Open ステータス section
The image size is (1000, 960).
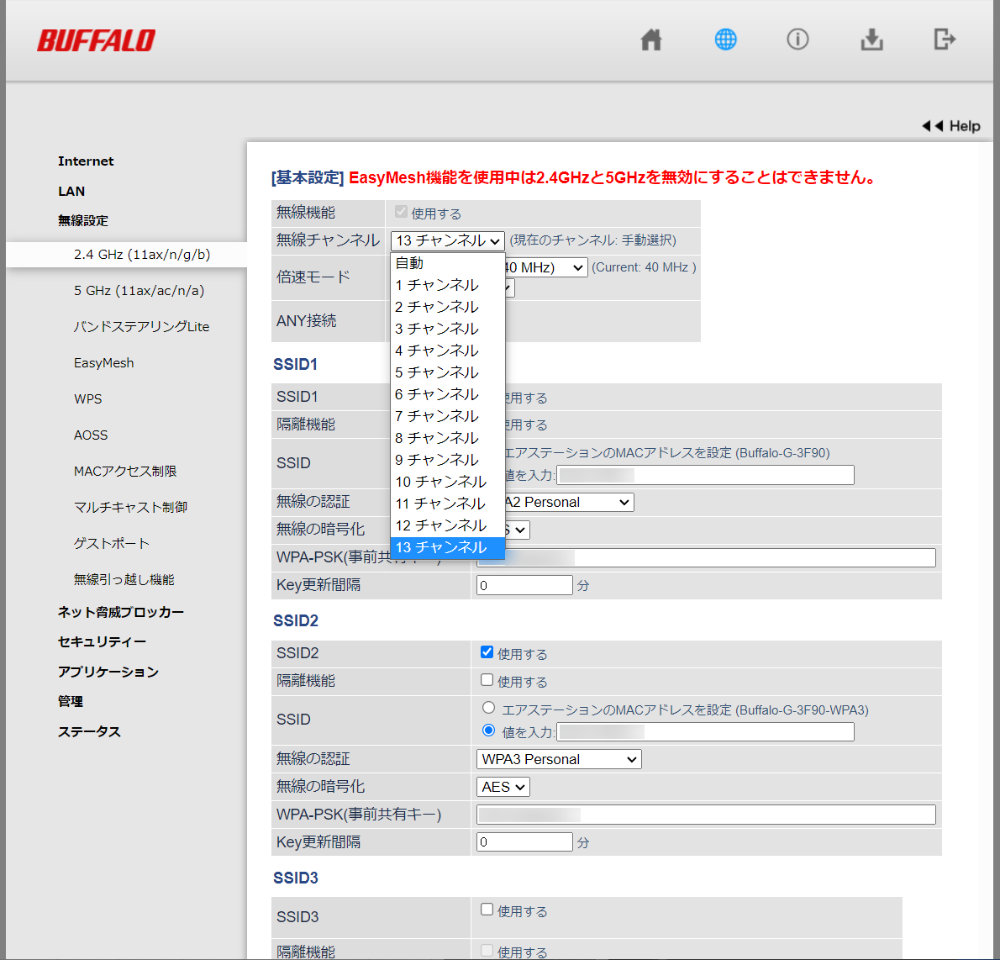point(89,732)
